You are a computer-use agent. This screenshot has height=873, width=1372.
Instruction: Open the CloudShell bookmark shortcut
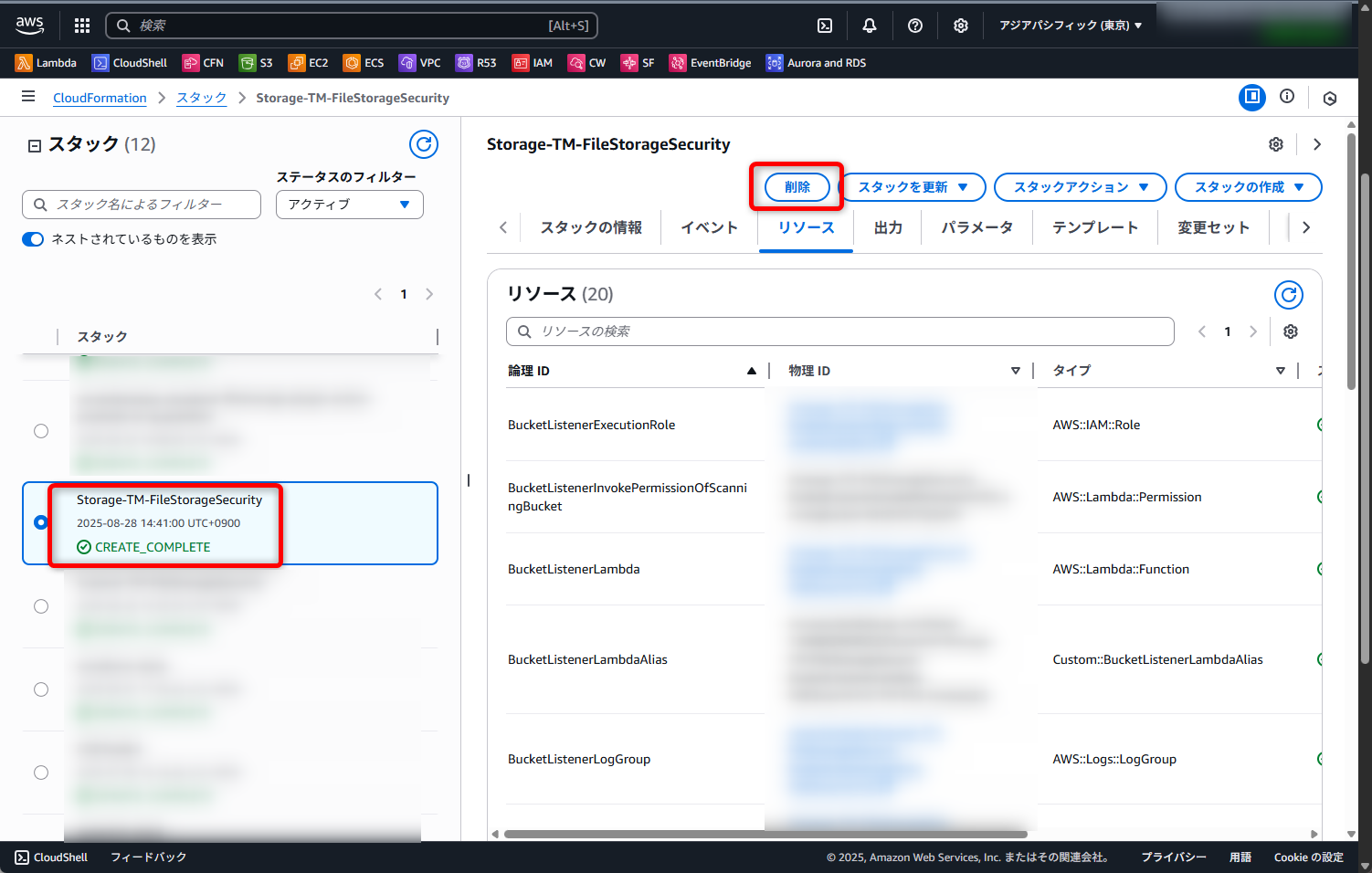[130, 63]
